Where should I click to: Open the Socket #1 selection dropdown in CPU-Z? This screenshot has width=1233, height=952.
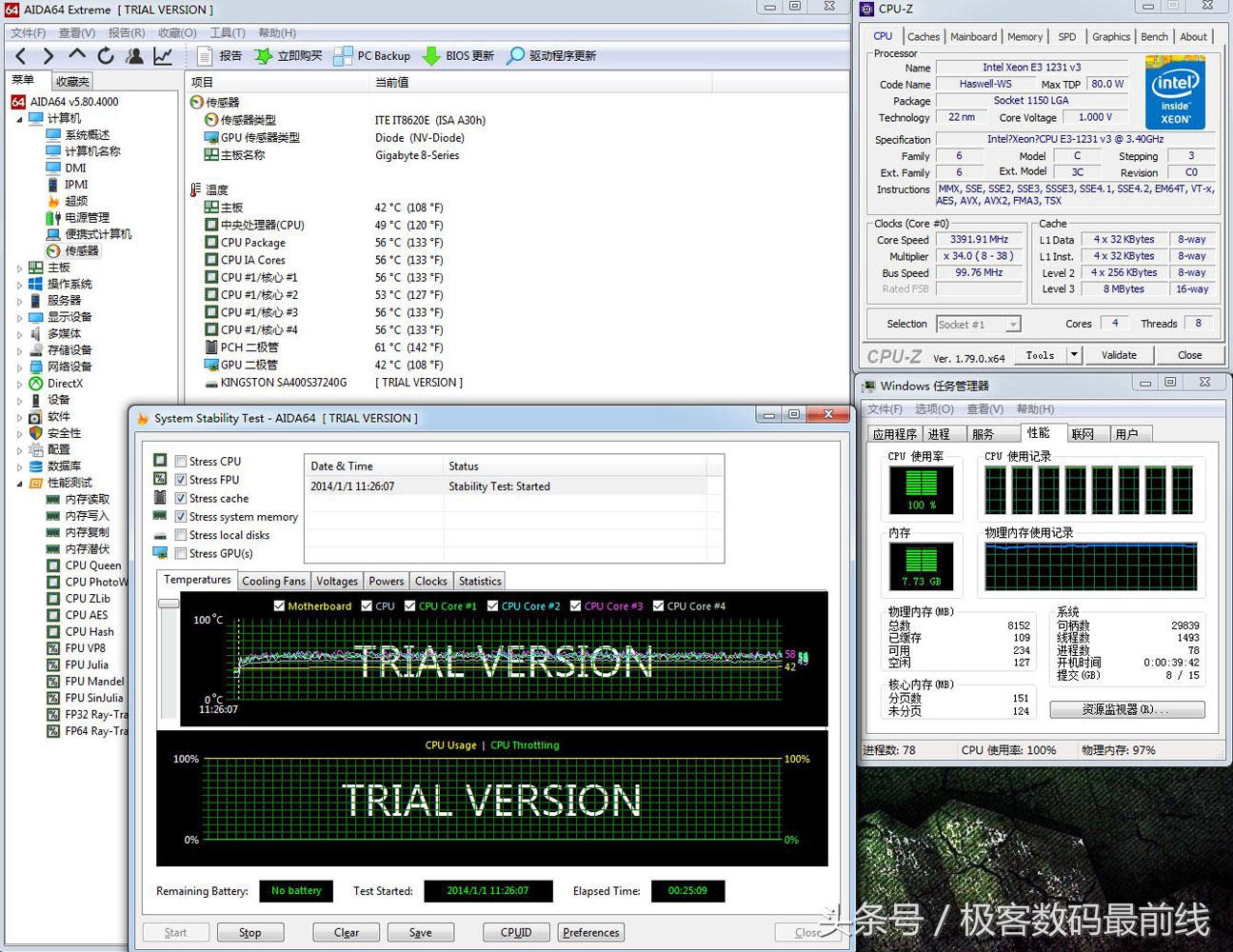(1013, 325)
